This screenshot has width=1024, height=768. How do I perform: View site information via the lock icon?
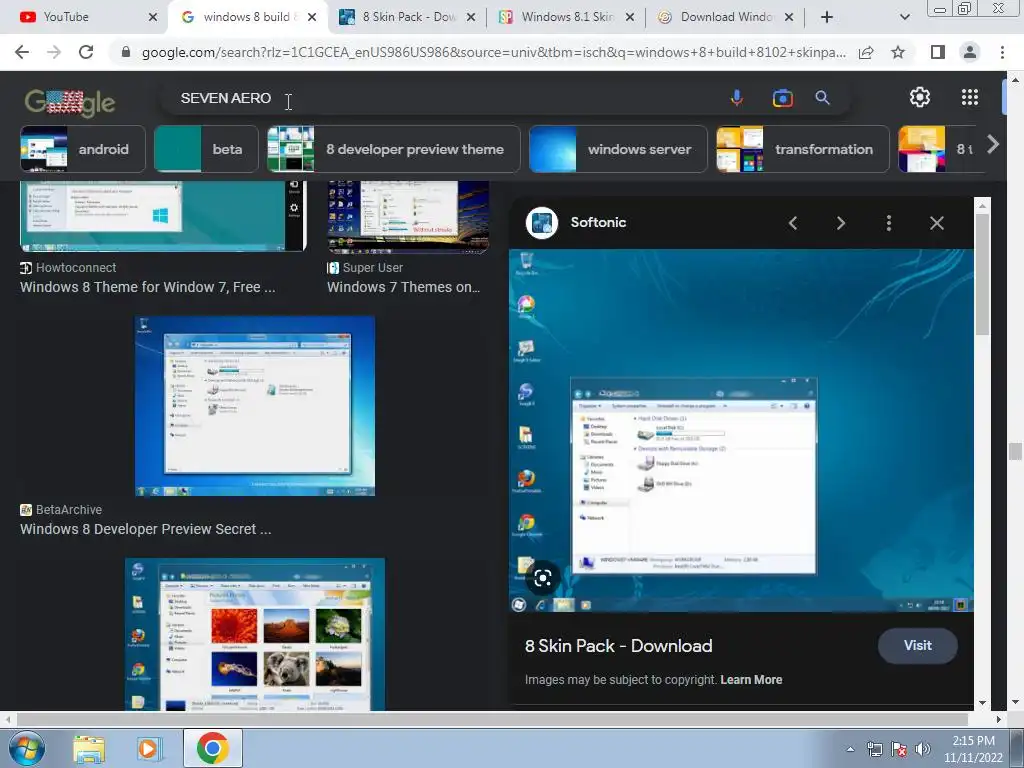tap(126, 52)
